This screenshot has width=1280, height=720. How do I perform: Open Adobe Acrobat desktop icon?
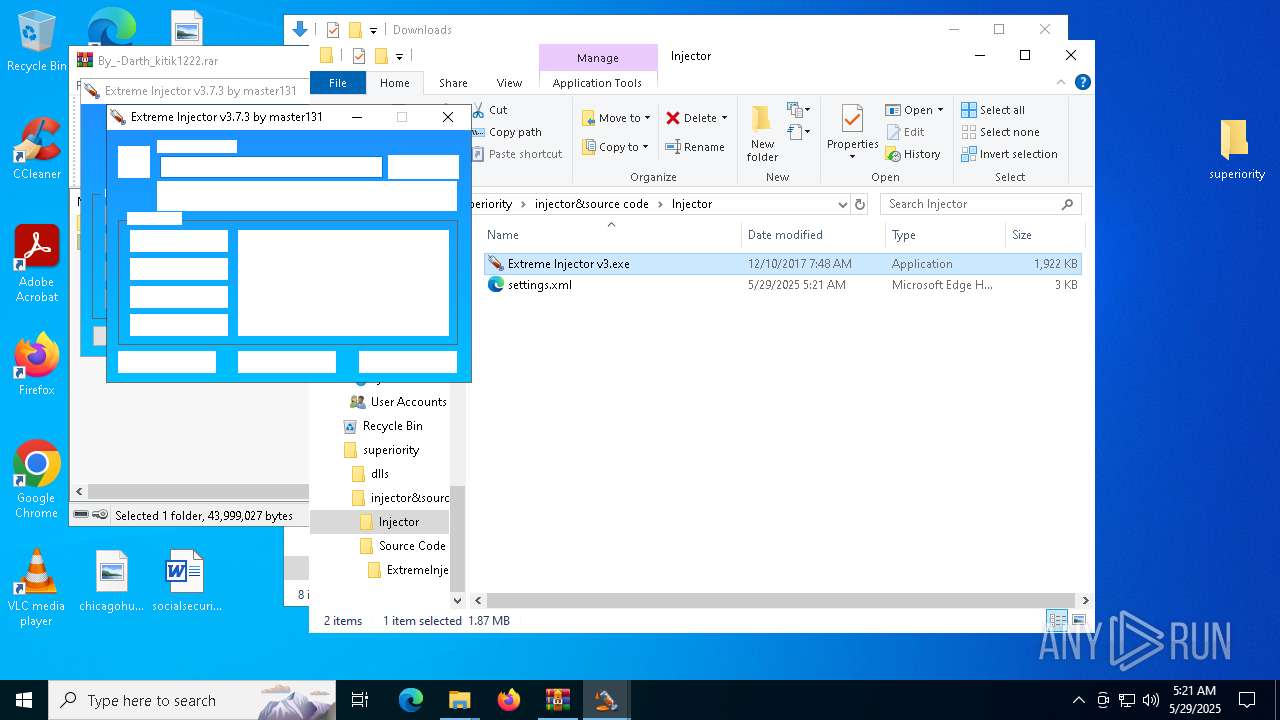tap(36, 263)
